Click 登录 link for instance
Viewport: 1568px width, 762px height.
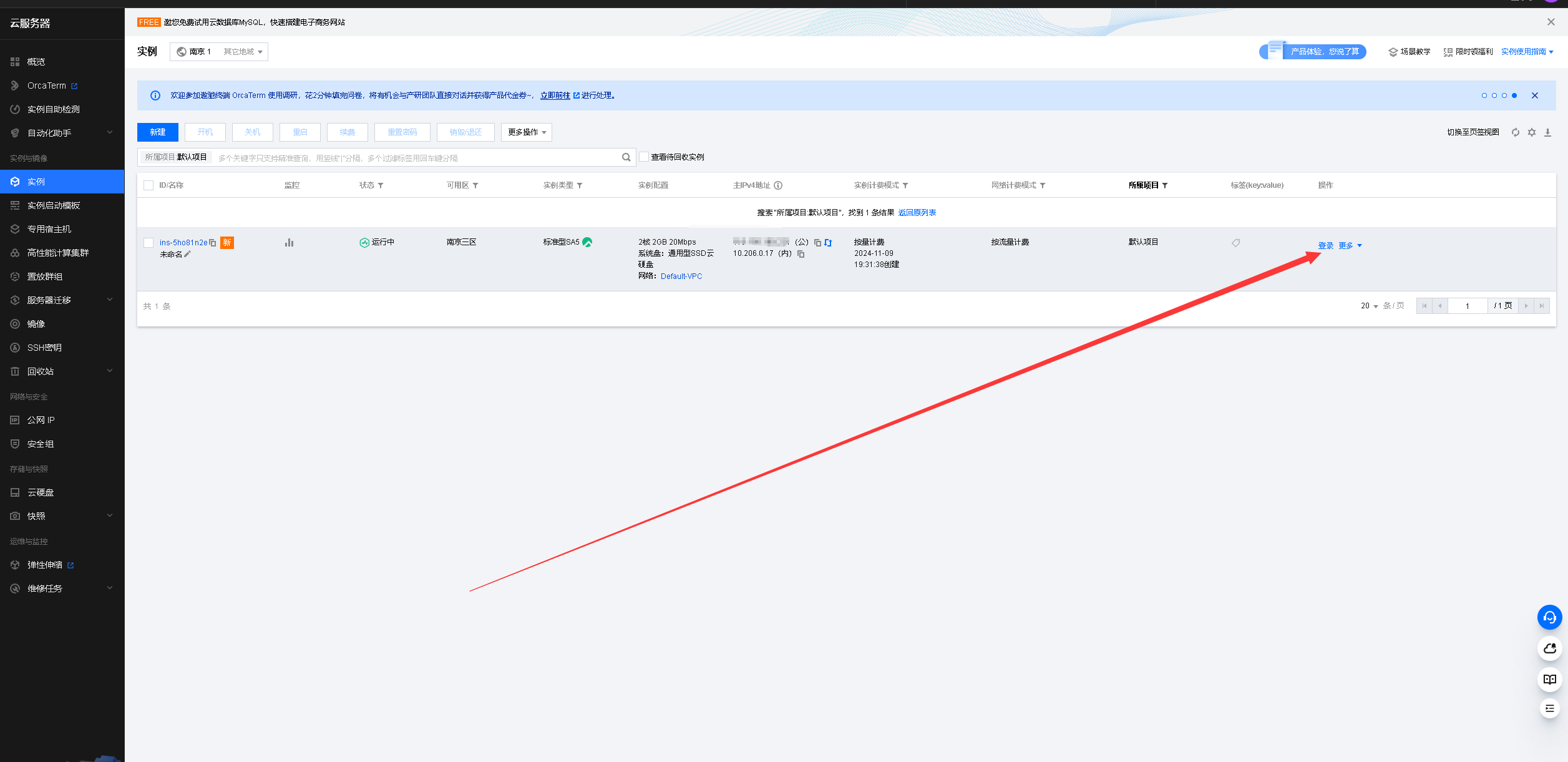pos(1325,246)
